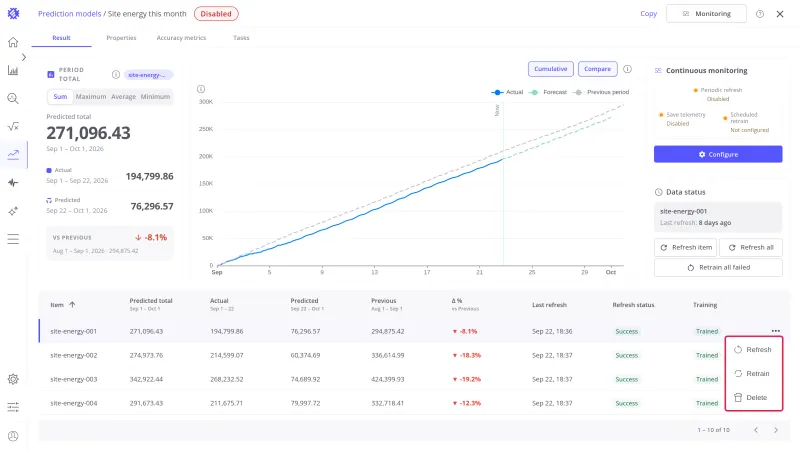This screenshot has width=800, height=450.
Task: Click the Copy link
Action: click(648, 14)
